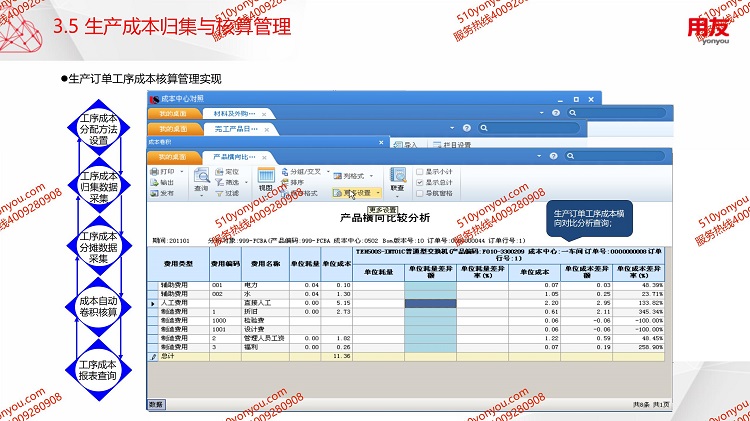Enable the 显示小计 checkbox
The width and height of the screenshot is (750, 421).
click(x=421, y=172)
